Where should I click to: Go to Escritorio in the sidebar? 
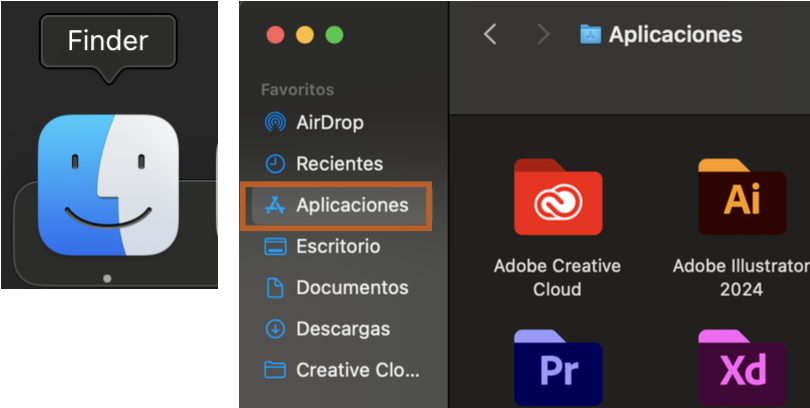338,246
